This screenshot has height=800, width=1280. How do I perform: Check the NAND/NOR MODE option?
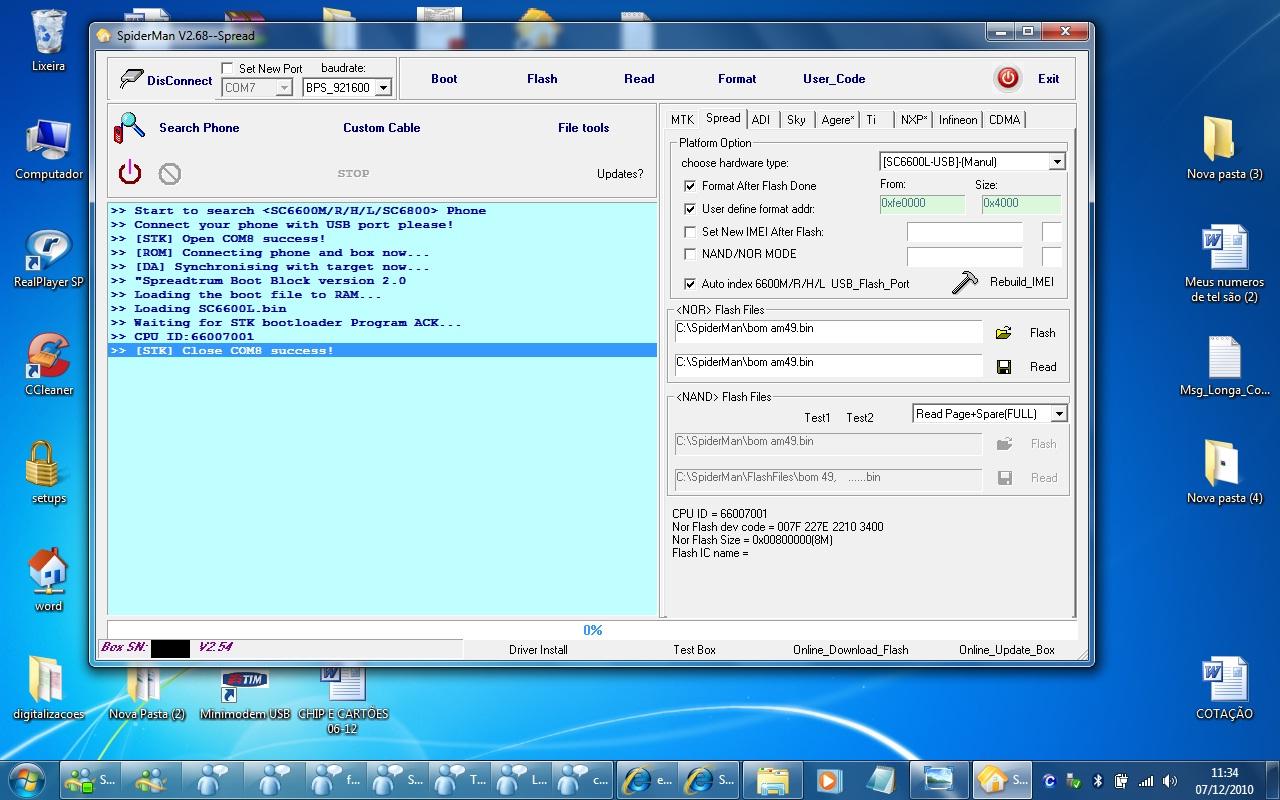pyautogui.click(x=690, y=254)
